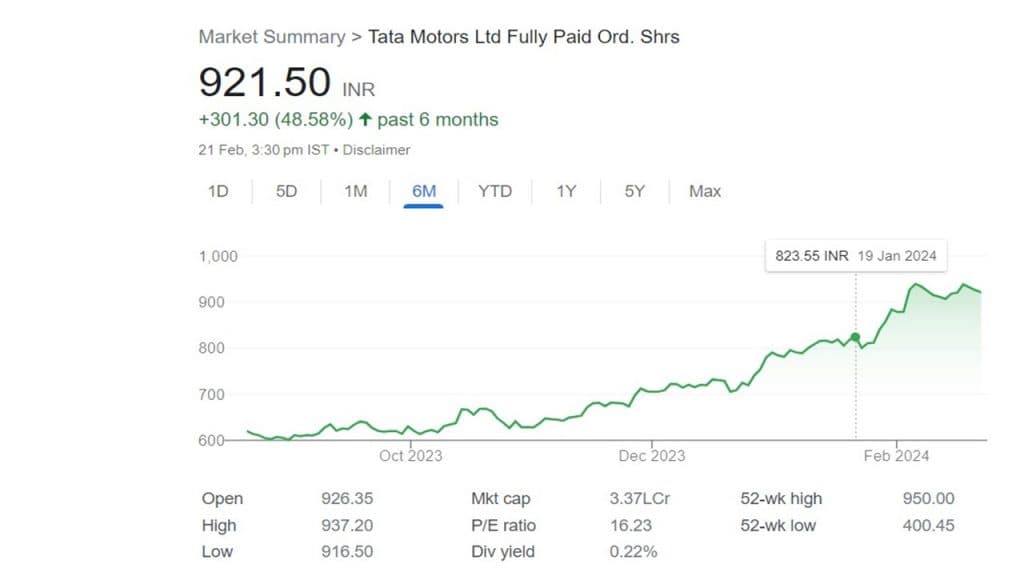Switch chart to 1D range
Screen dimensions: 1024x576
point(218,191)
